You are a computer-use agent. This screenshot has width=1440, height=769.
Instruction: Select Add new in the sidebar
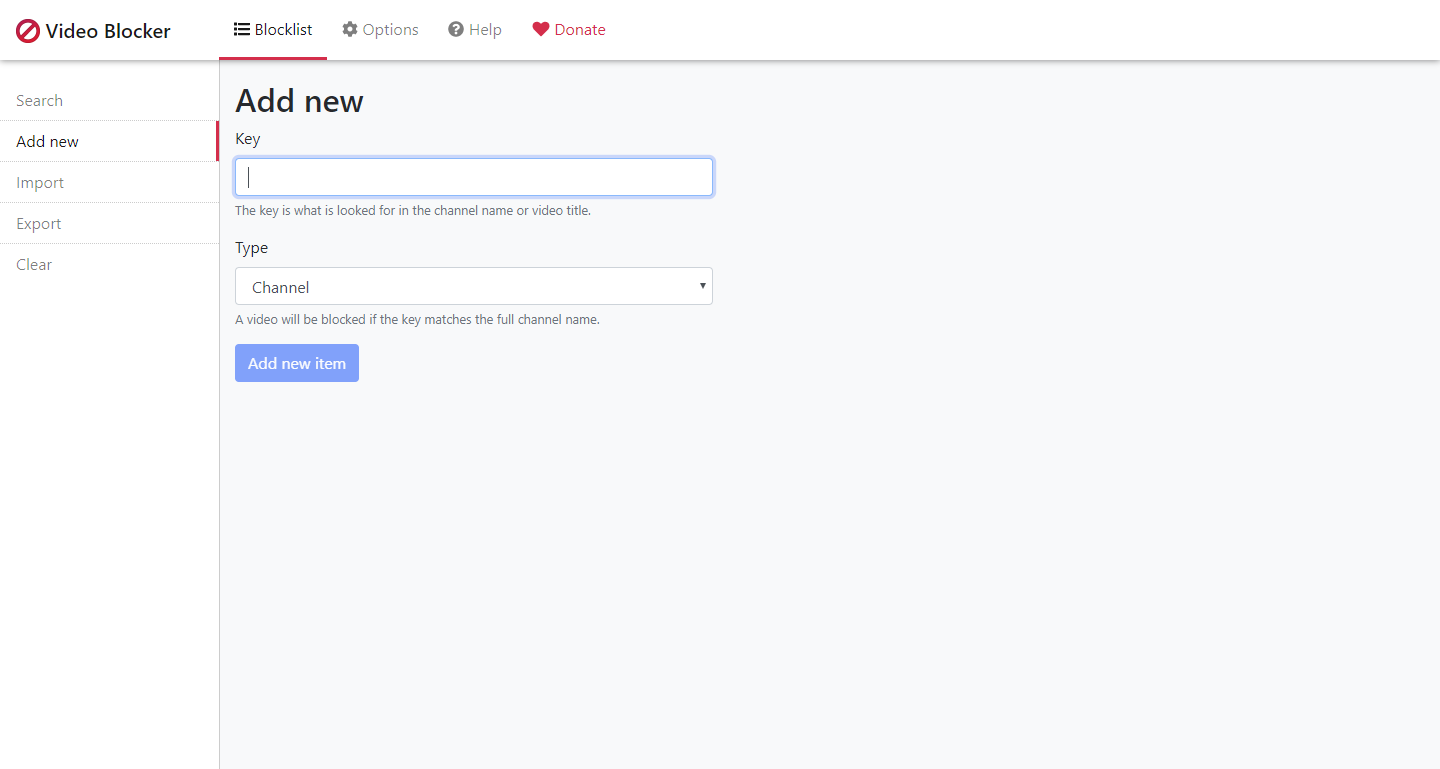48,141
